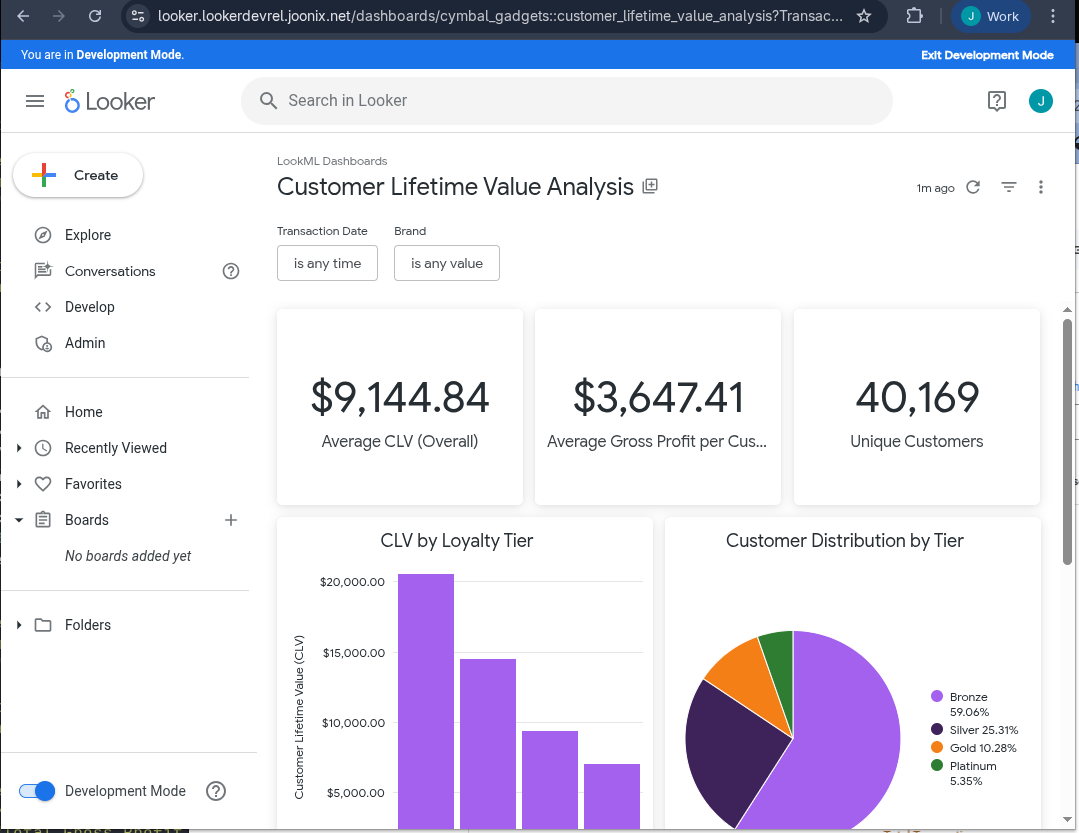Click the dashboard refresh icon
The image size is (1079, 833).
pyautogui.click(x=973, y=187)
